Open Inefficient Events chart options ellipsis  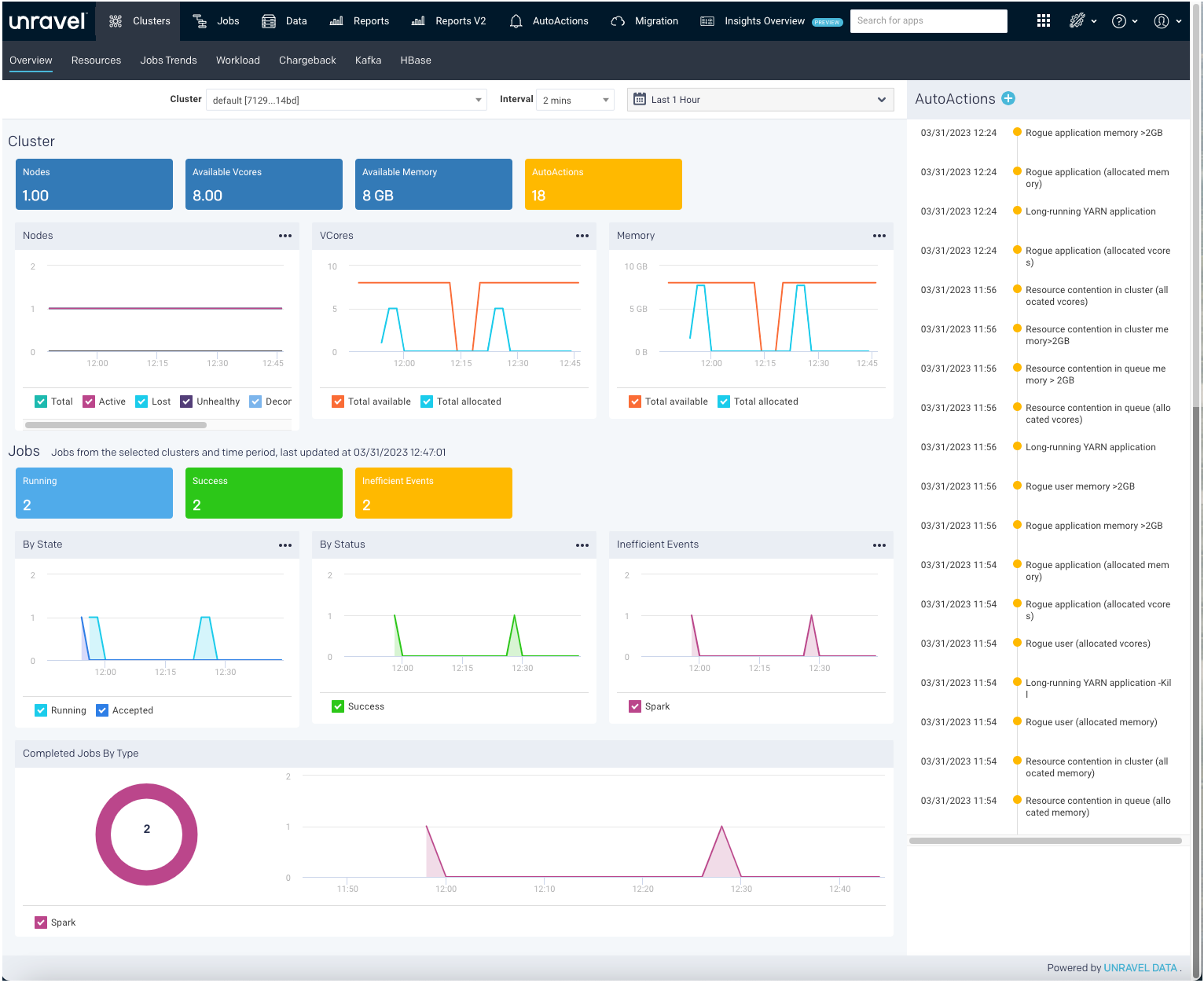click(879, 545)
